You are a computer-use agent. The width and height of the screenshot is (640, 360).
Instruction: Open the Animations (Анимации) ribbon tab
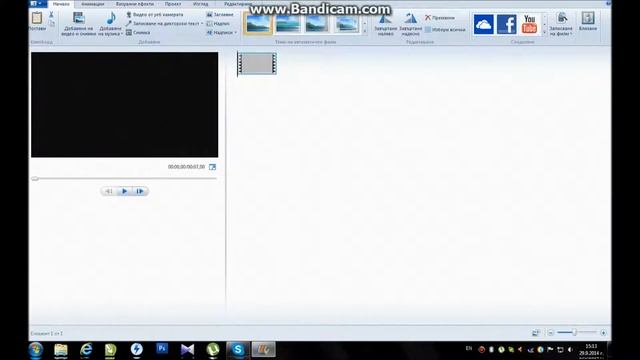93,4
